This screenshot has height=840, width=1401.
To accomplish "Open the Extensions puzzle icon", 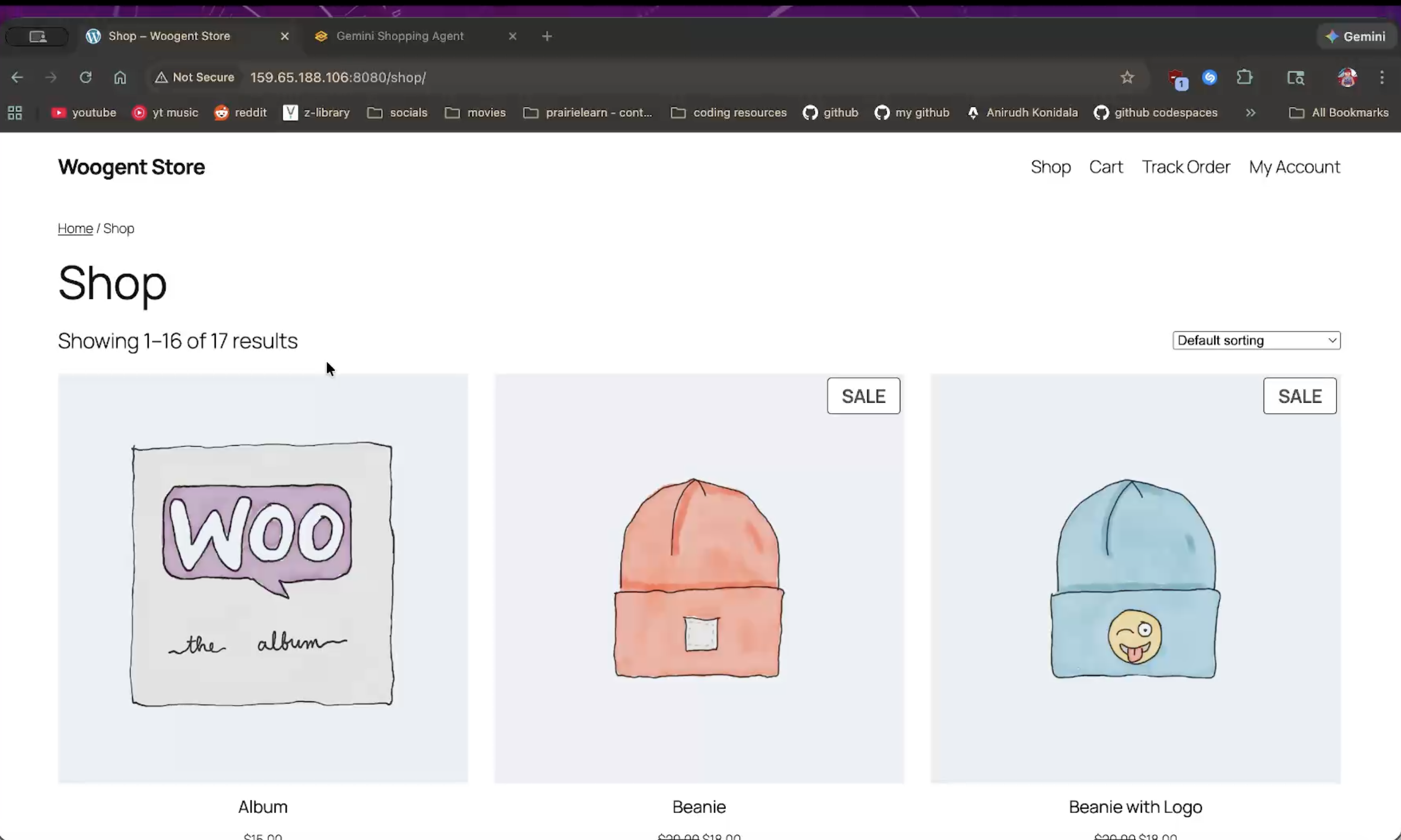I will [1244, 77].
